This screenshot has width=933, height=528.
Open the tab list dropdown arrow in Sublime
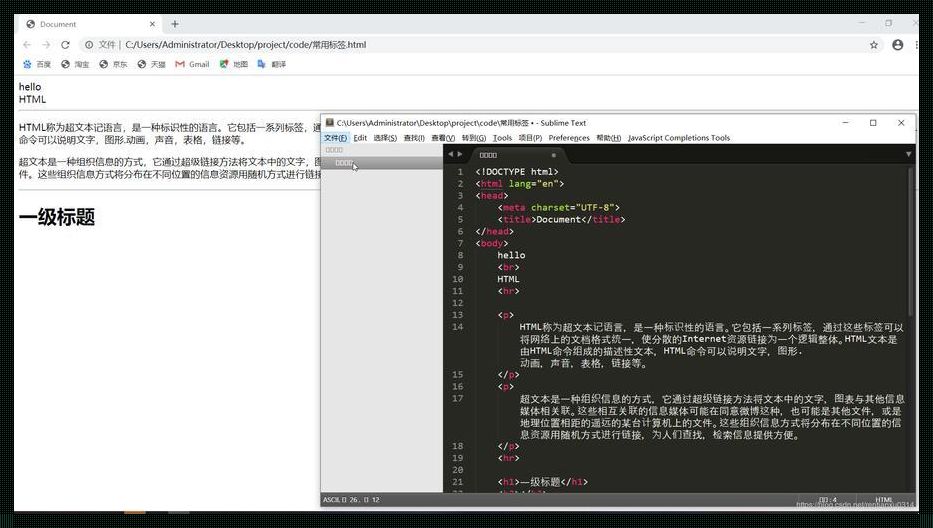(908, 154)
